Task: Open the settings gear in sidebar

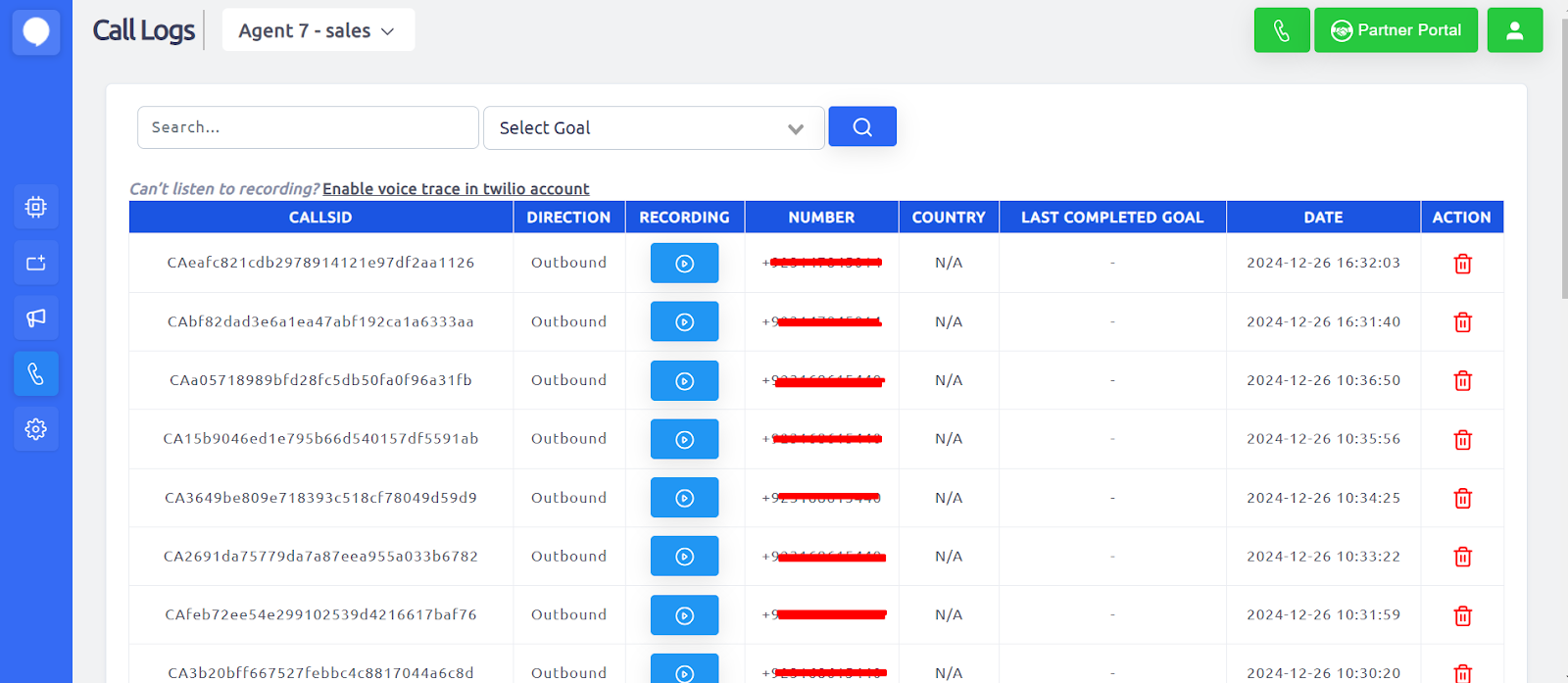Action: 36,429
